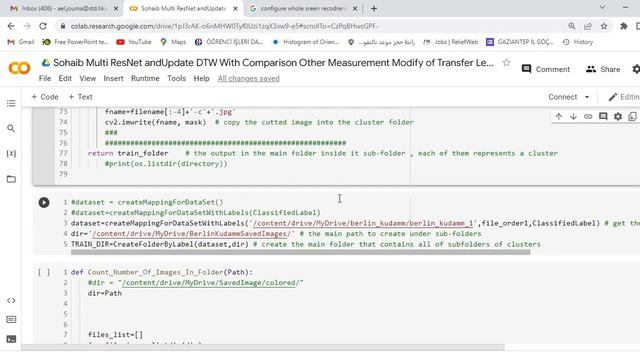
Task: Close the Sohaib Multi ResNet tab
Action: click(x=236, y=8)
